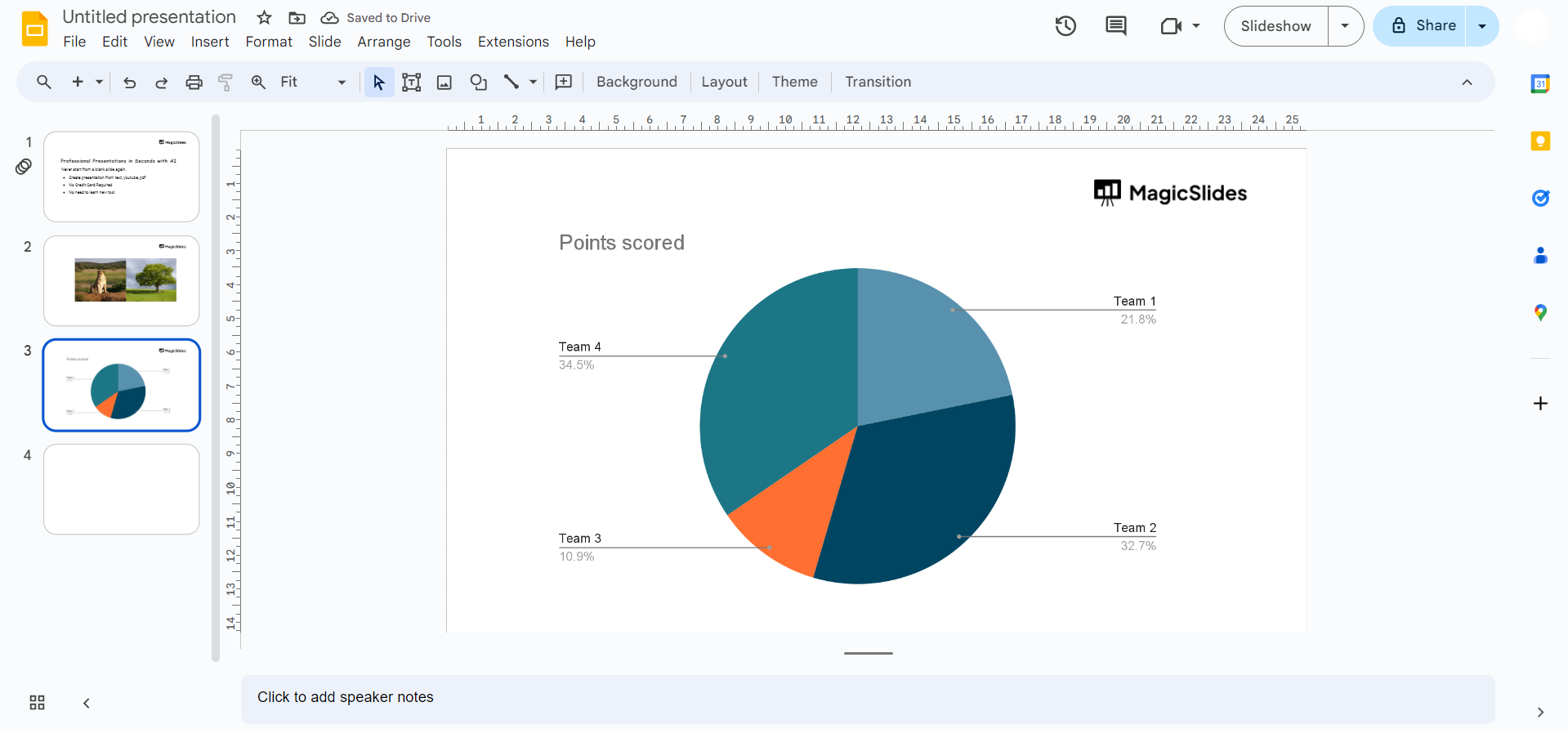
Task: Open version history clock icon
Action: point(1065,26)
